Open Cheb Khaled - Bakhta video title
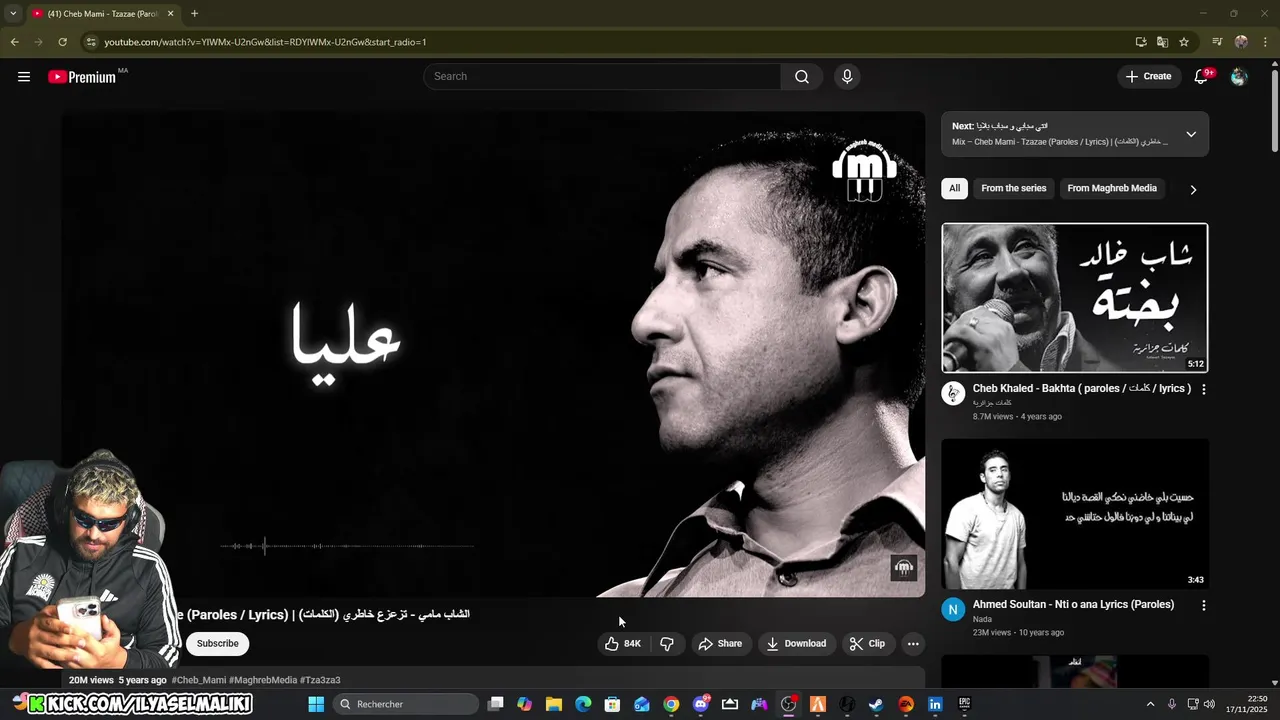Viewport: 1280px width, 720px height. coord(1082,388)
